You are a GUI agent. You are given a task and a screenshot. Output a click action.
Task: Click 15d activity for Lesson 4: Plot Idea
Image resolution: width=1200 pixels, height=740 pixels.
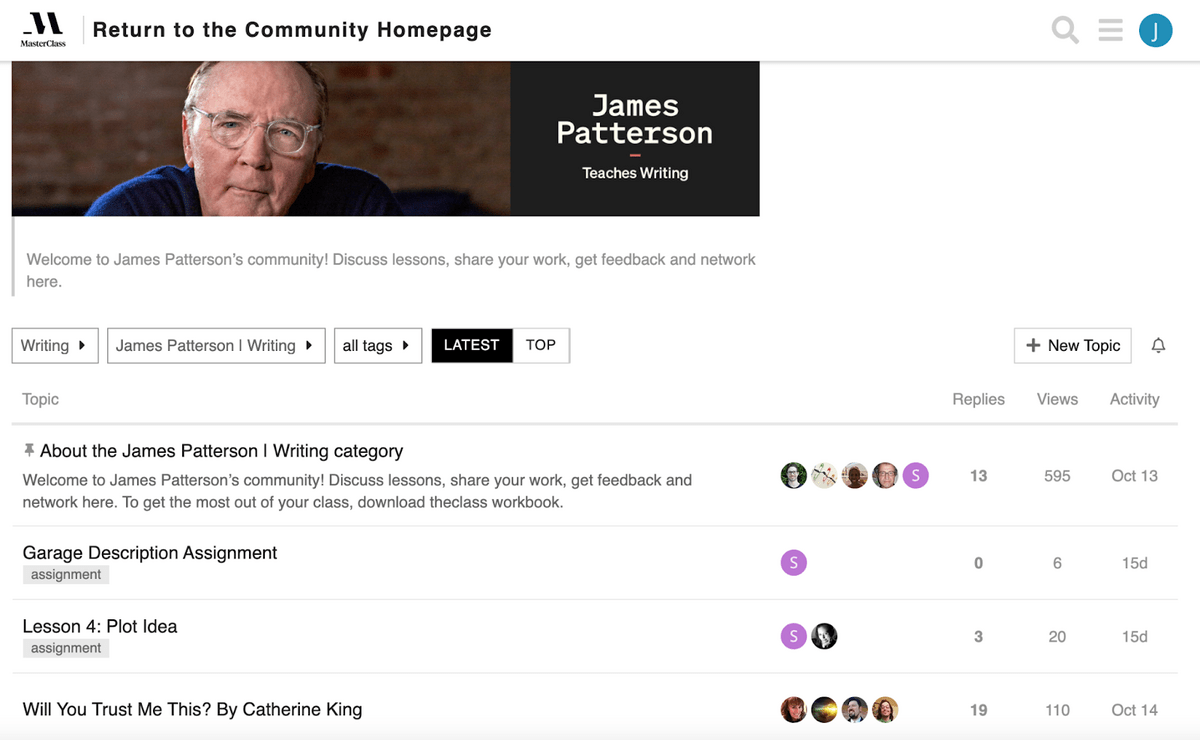[1134, 636]
